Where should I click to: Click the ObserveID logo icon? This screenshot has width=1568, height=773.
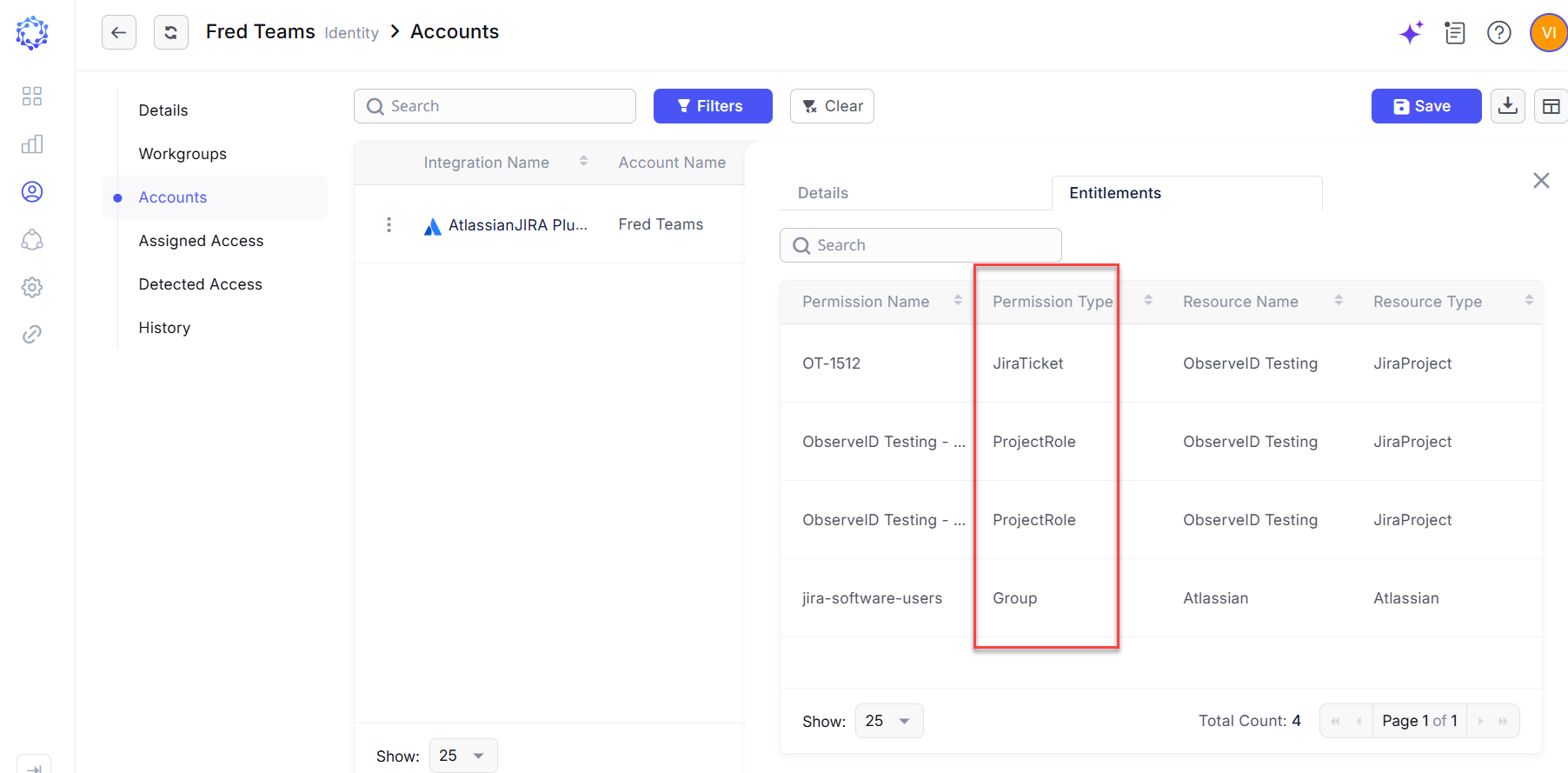point(32,33)
